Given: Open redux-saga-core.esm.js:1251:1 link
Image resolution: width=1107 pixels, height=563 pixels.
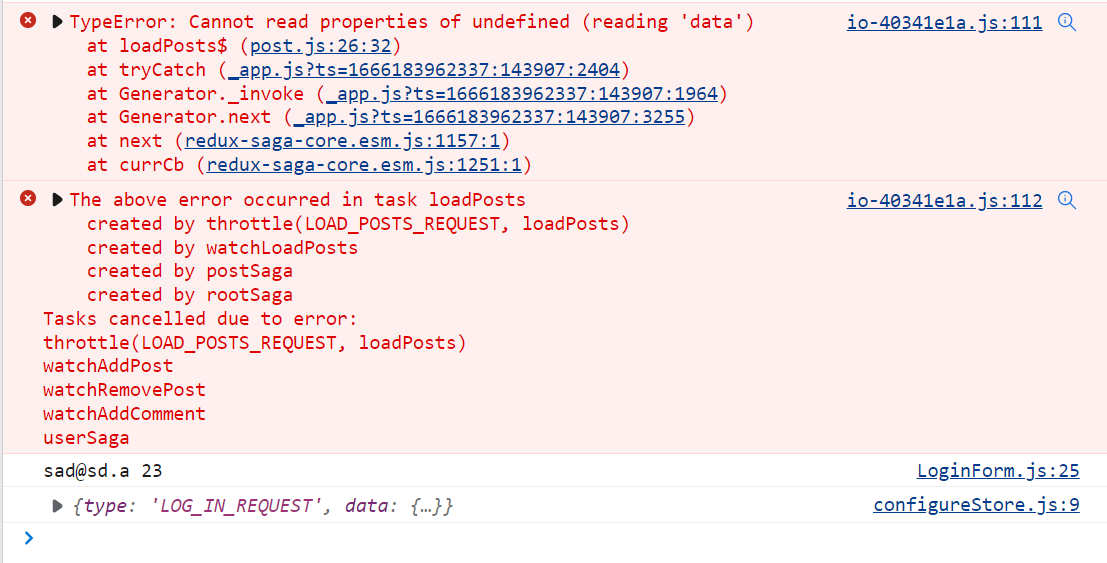Looking at the screenshot, I should (x=364, y=165).
